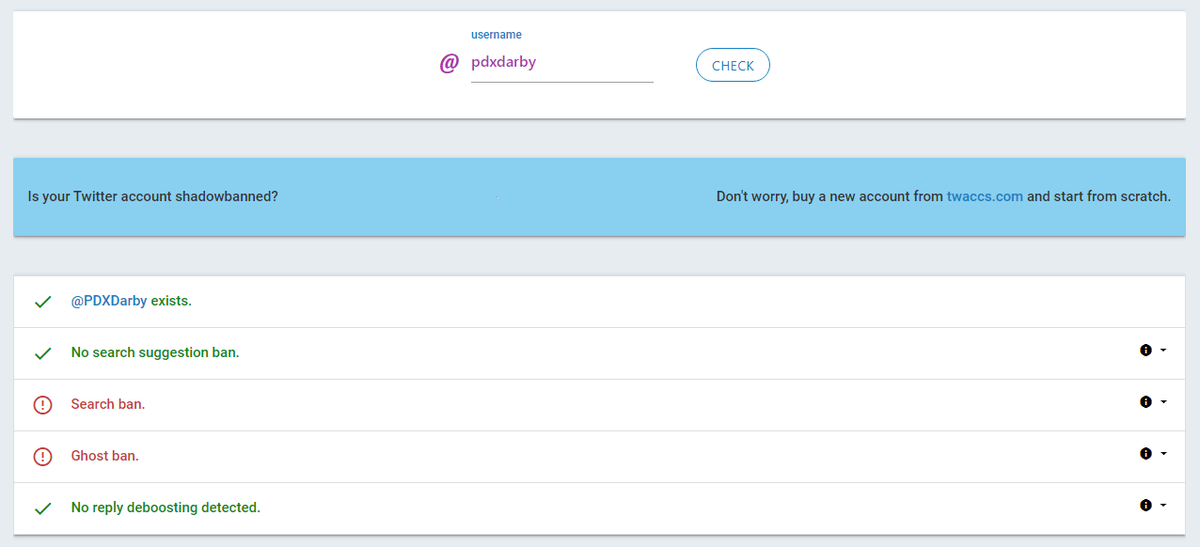Viewport: 1200px width, 547px height.
Task: Click the red warning icon beside Search ban
Action: (43, 405)
